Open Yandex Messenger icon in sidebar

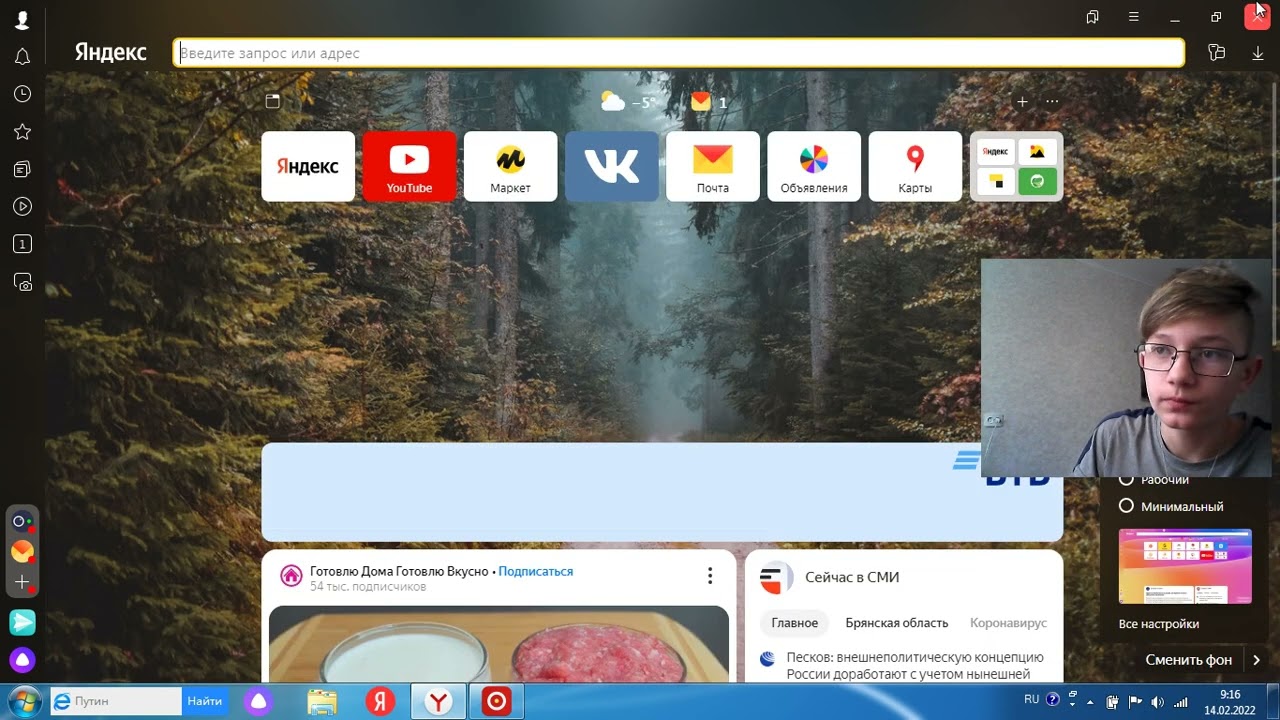tap(22, 622)
